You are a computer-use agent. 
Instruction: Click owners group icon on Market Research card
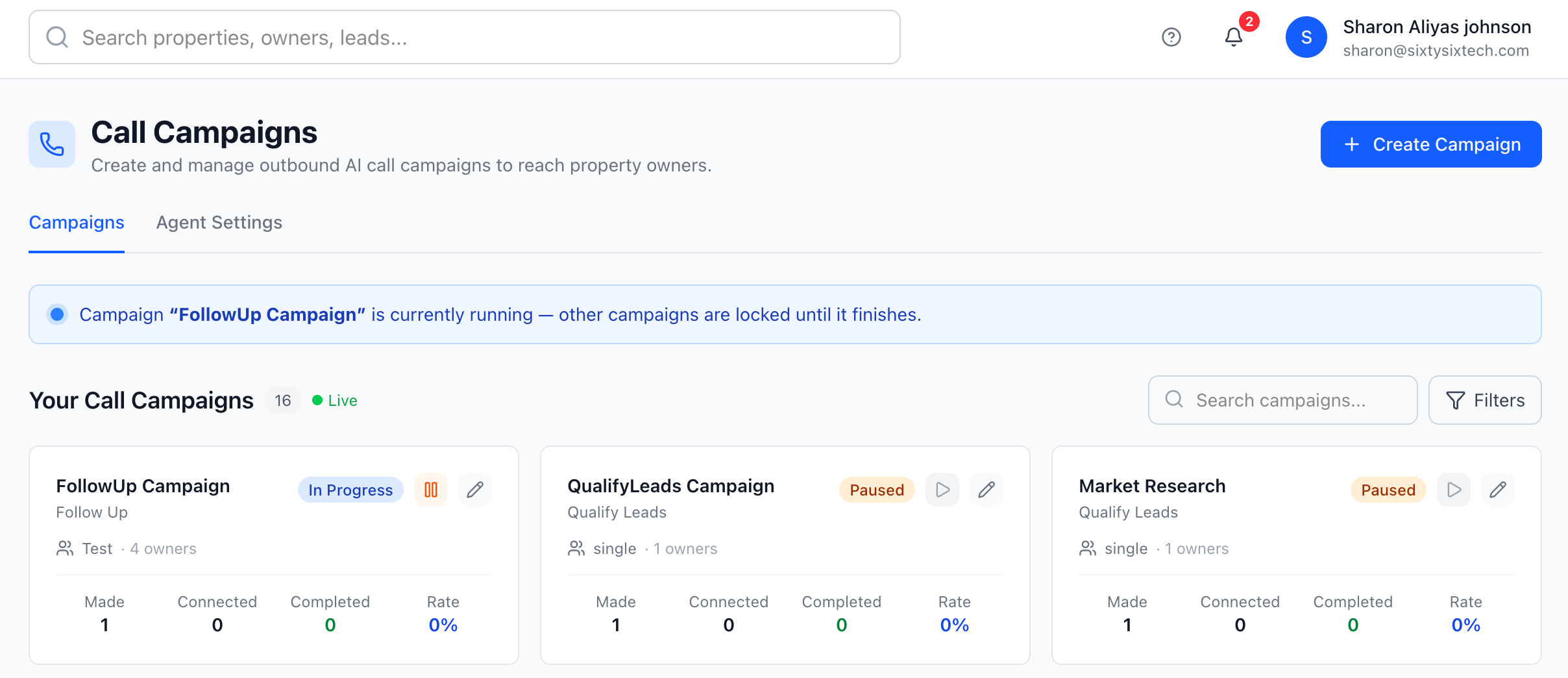tap(1088, 549)
